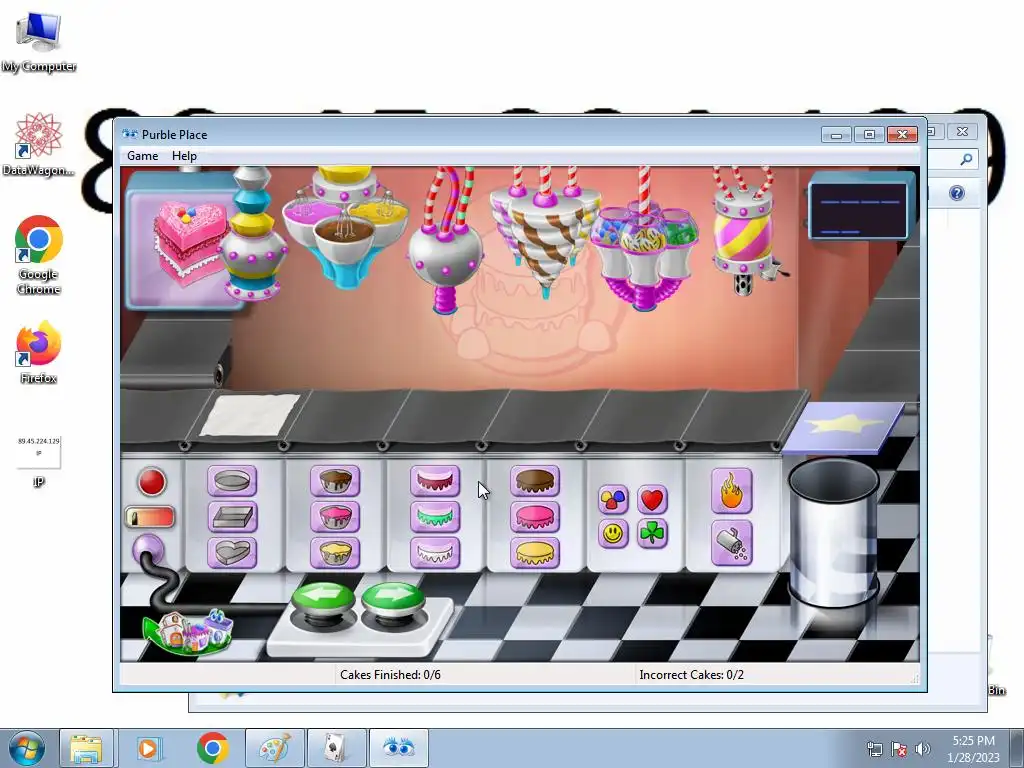Pick the red filling layer
The width and height of the screenshot is (1024, 768).
point(435,481)
